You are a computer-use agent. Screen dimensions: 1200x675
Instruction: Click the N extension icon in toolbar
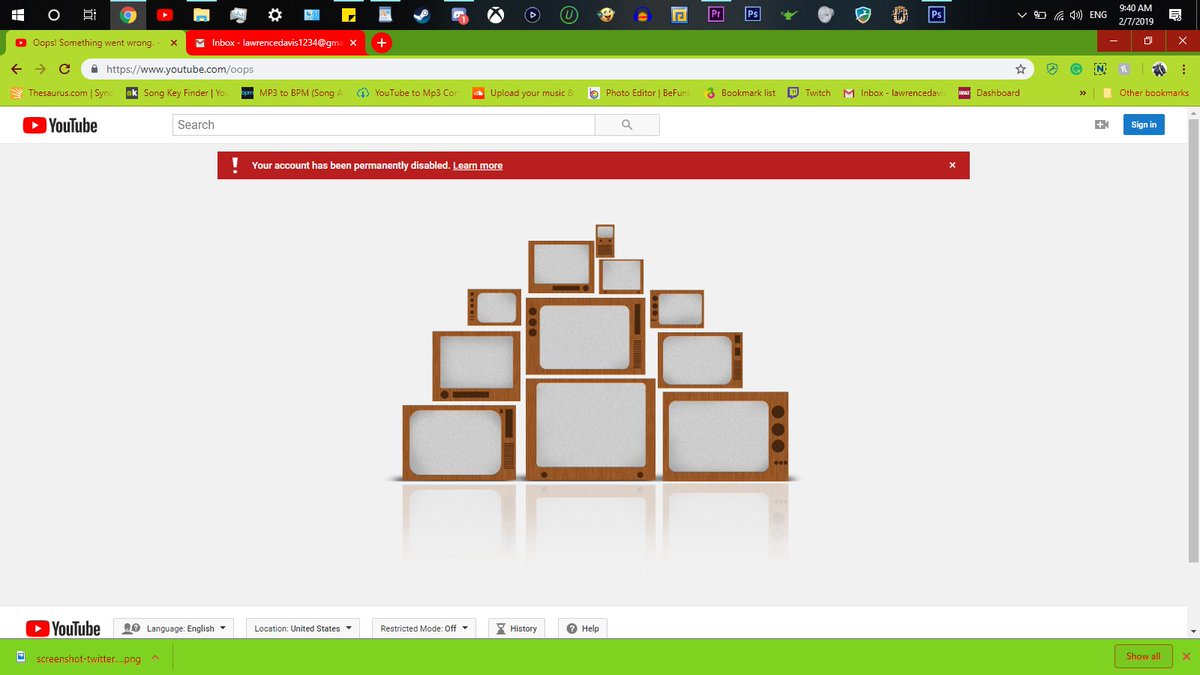coord(1100,70)
